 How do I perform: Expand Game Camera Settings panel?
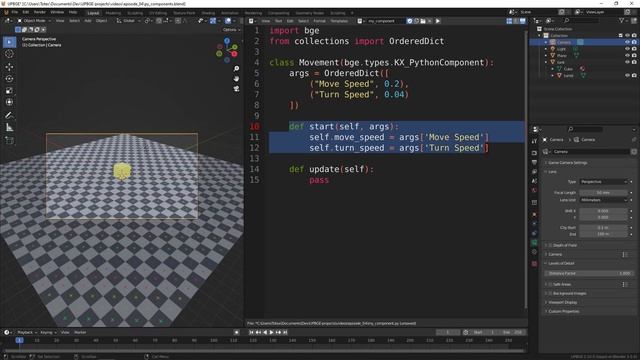pos(567,162)
